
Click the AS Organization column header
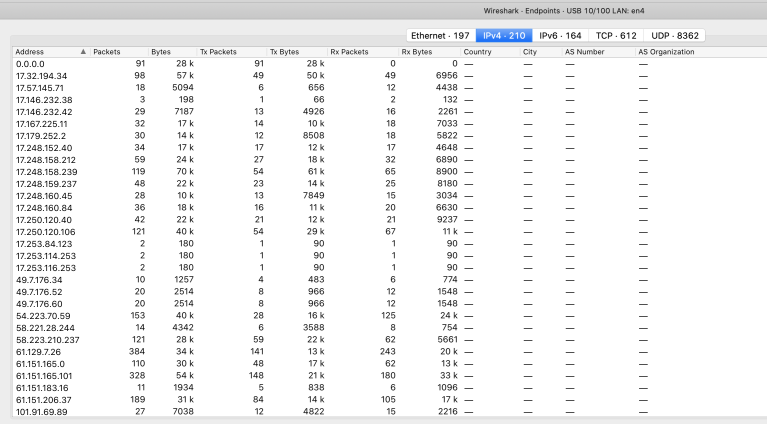coord(667,51)
